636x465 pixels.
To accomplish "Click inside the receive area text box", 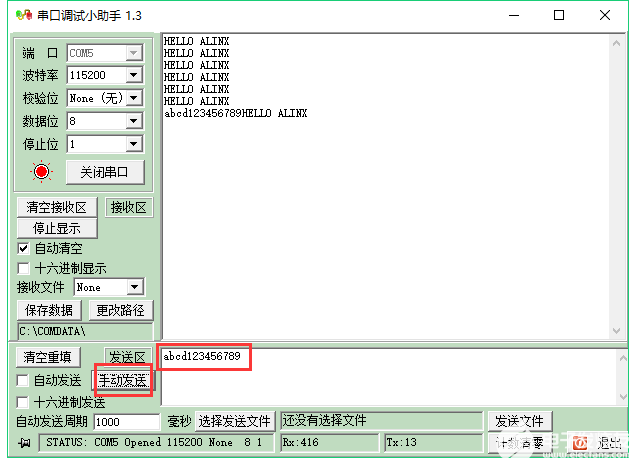I will click(385, 187).
